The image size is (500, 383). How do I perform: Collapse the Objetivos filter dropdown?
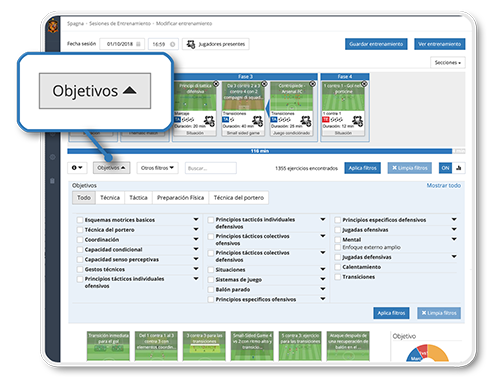(111, 168)
